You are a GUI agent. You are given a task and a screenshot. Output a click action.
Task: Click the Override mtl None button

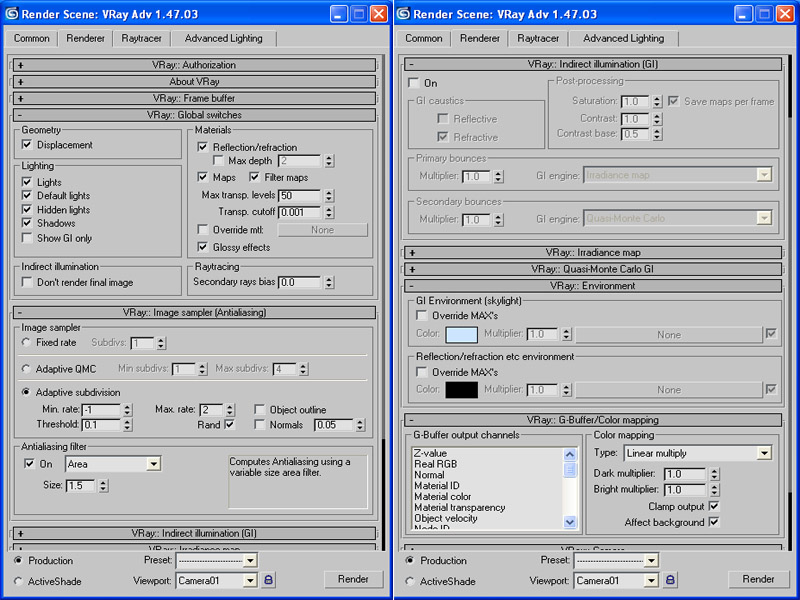pos(322,230)
